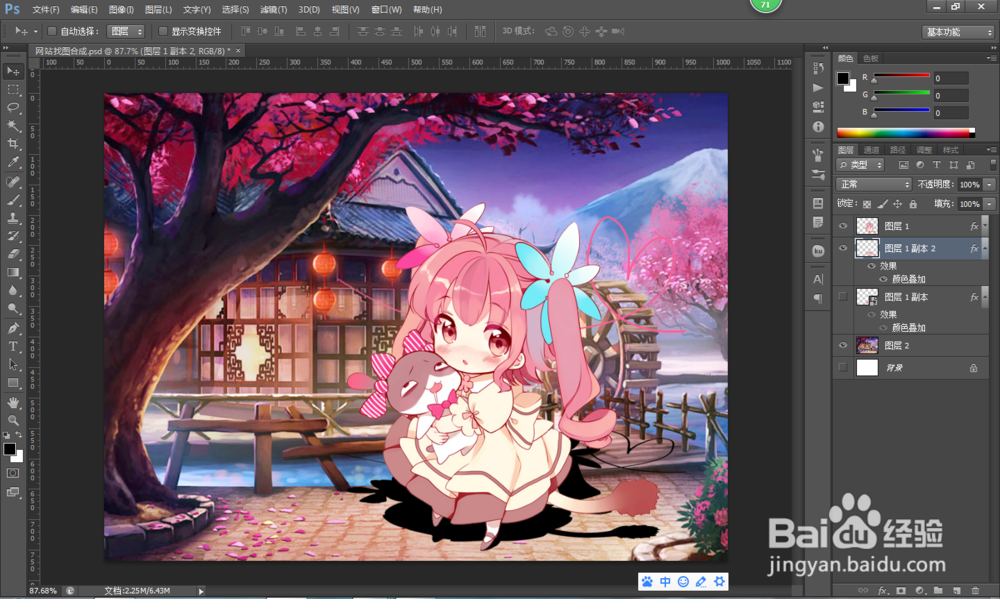Open the 文件(F) menu
The image size is (1000, 599).
pyautogui.click(x=45, y=10)
